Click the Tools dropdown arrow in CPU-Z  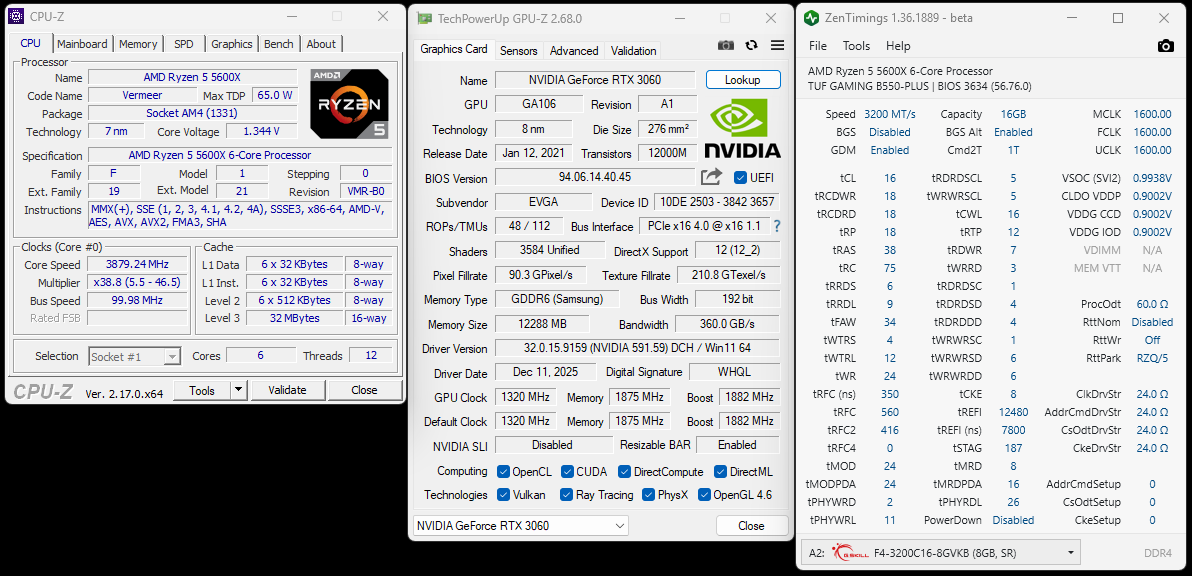coord(239,391)
